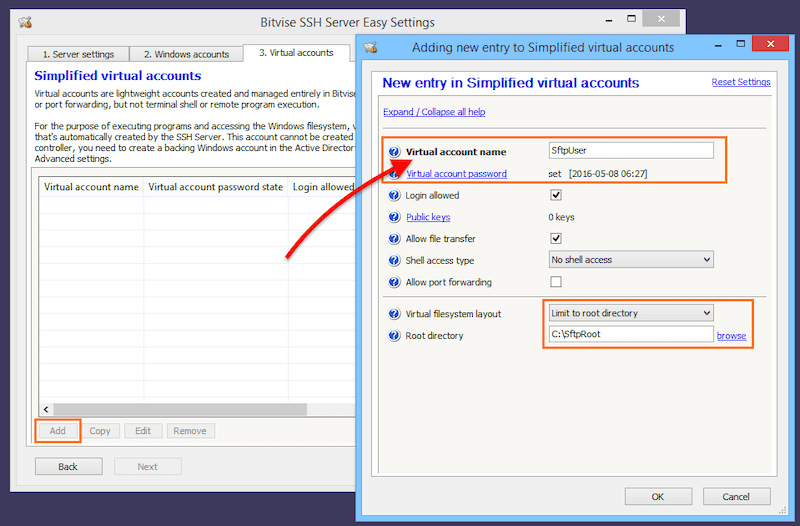Click the Edit button under accounts table
The height and width of the screenshot is (526, 800).
143,431
